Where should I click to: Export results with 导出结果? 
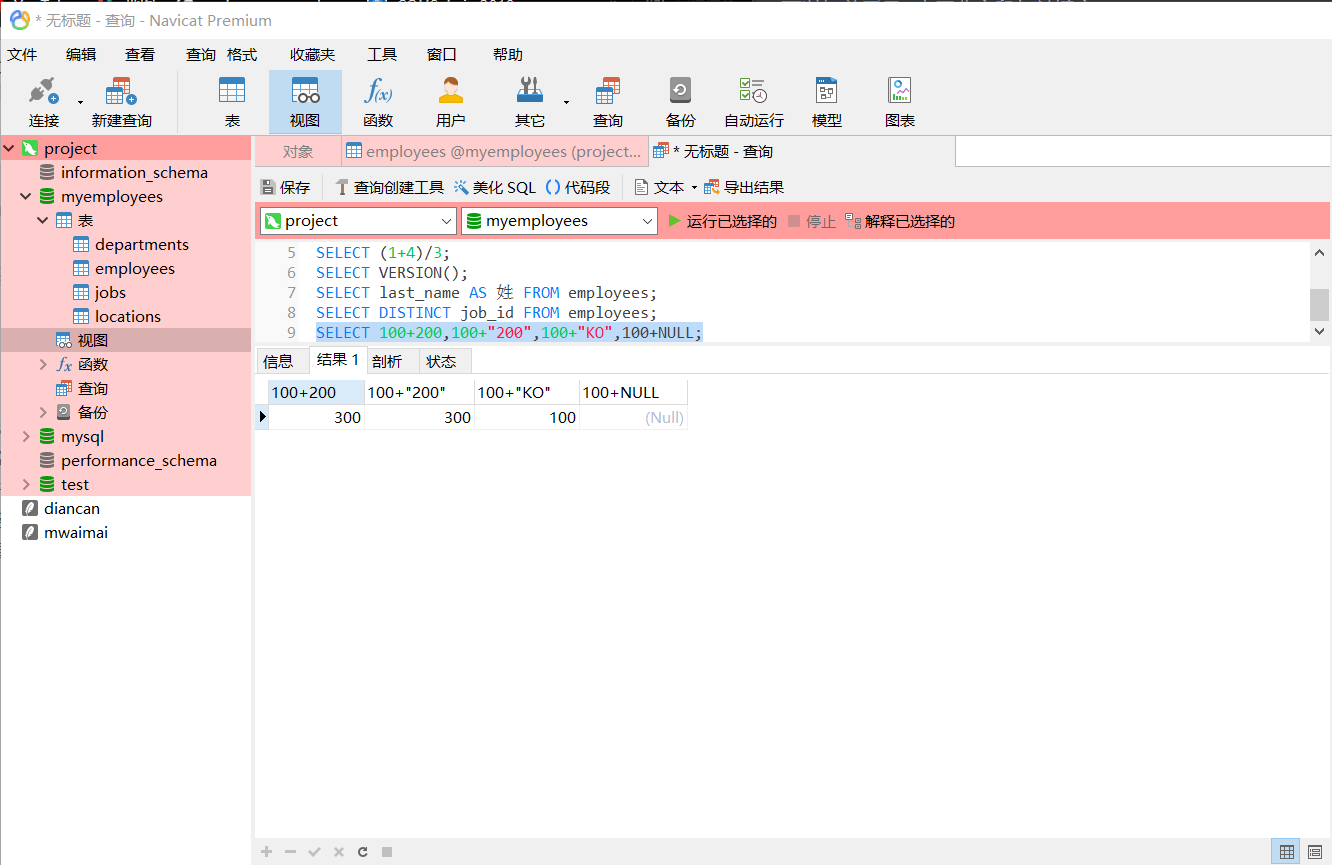coord(744,187)
